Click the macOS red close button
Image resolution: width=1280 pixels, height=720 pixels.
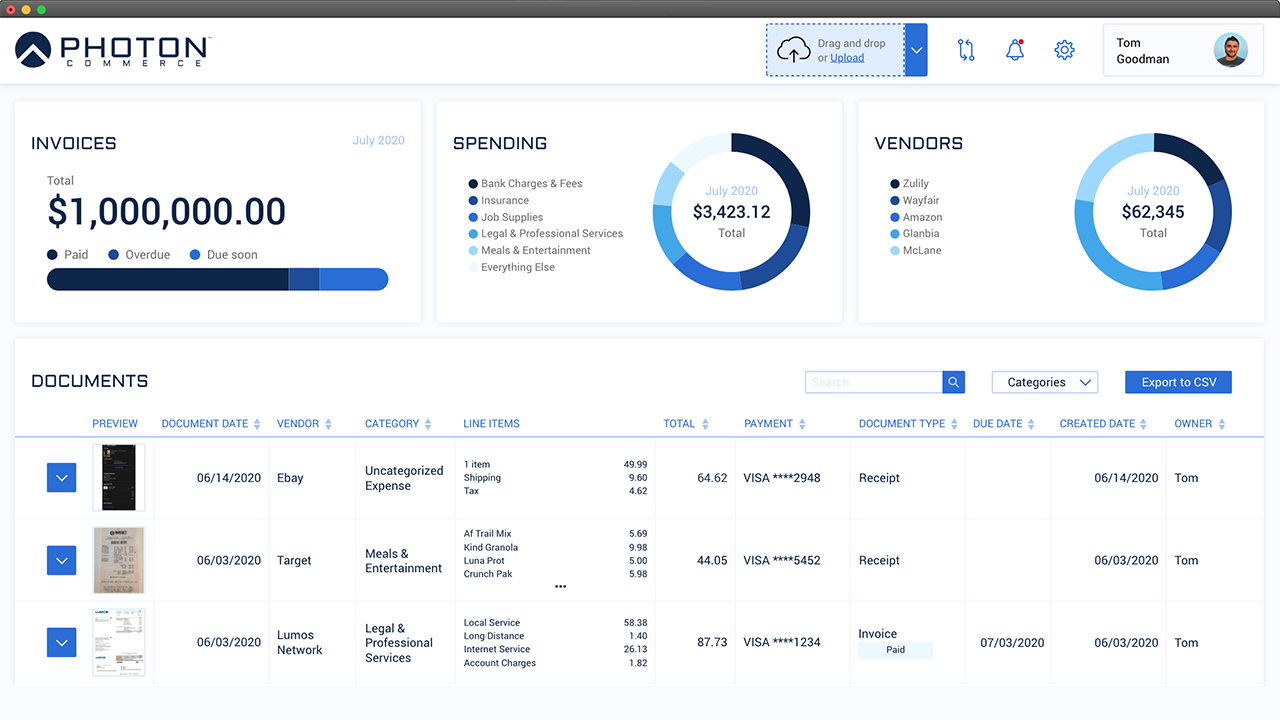click(10, 9)
